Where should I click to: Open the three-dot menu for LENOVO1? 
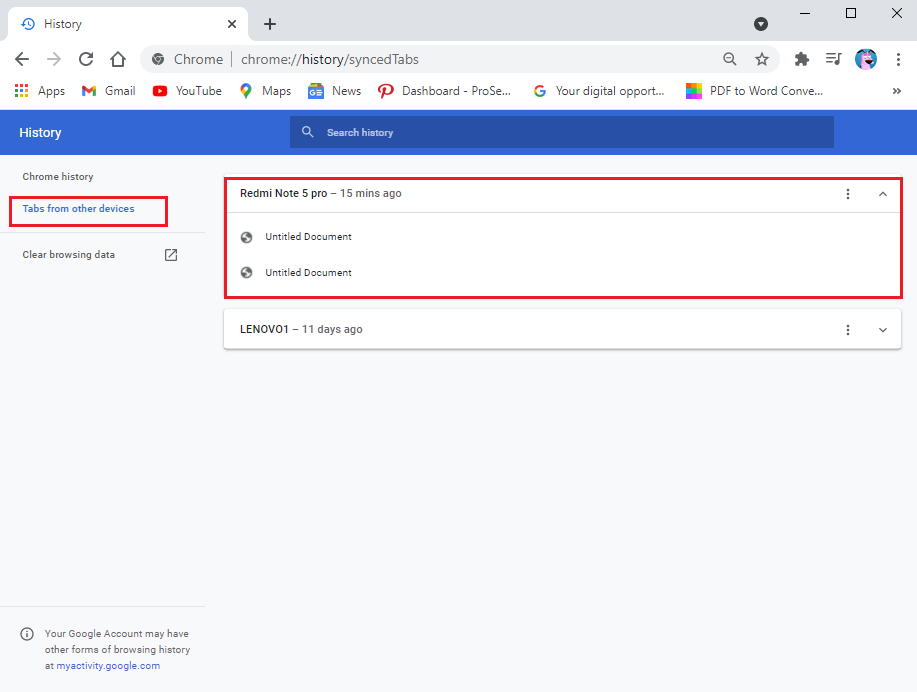tap(847, 329)
